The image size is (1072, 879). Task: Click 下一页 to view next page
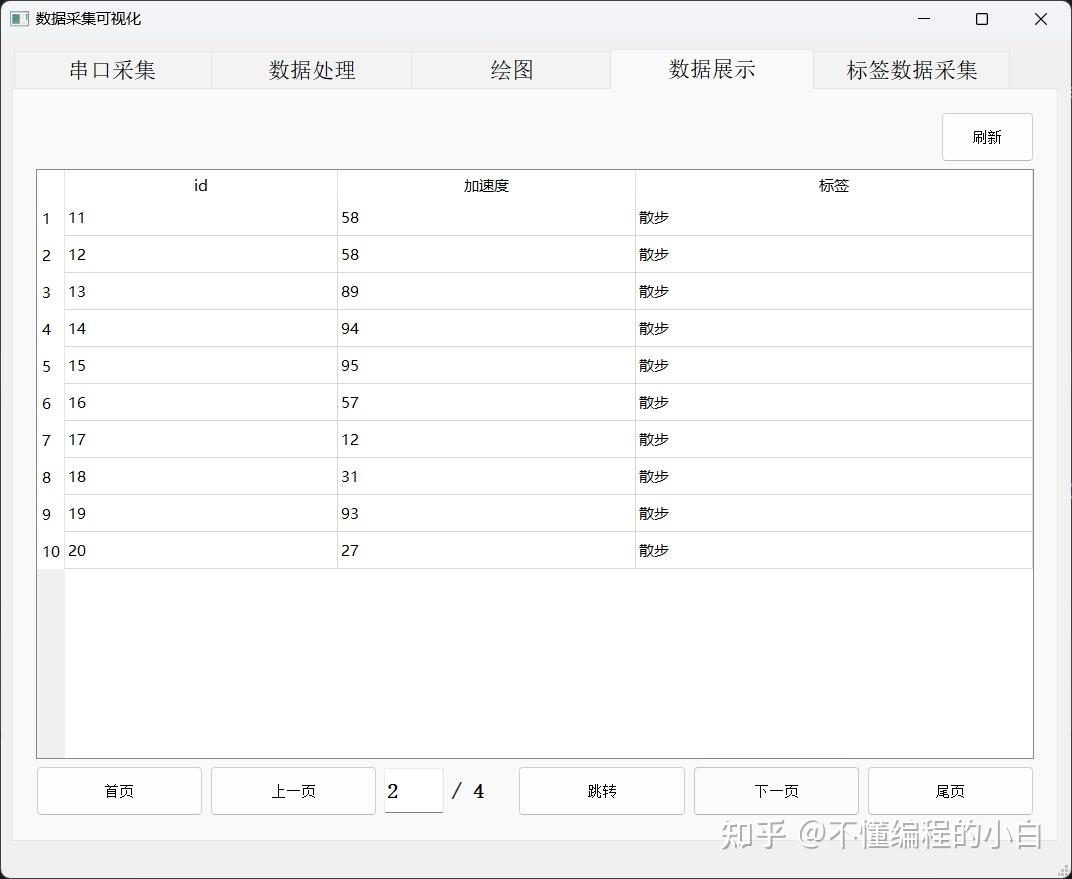tap(776, 791)
